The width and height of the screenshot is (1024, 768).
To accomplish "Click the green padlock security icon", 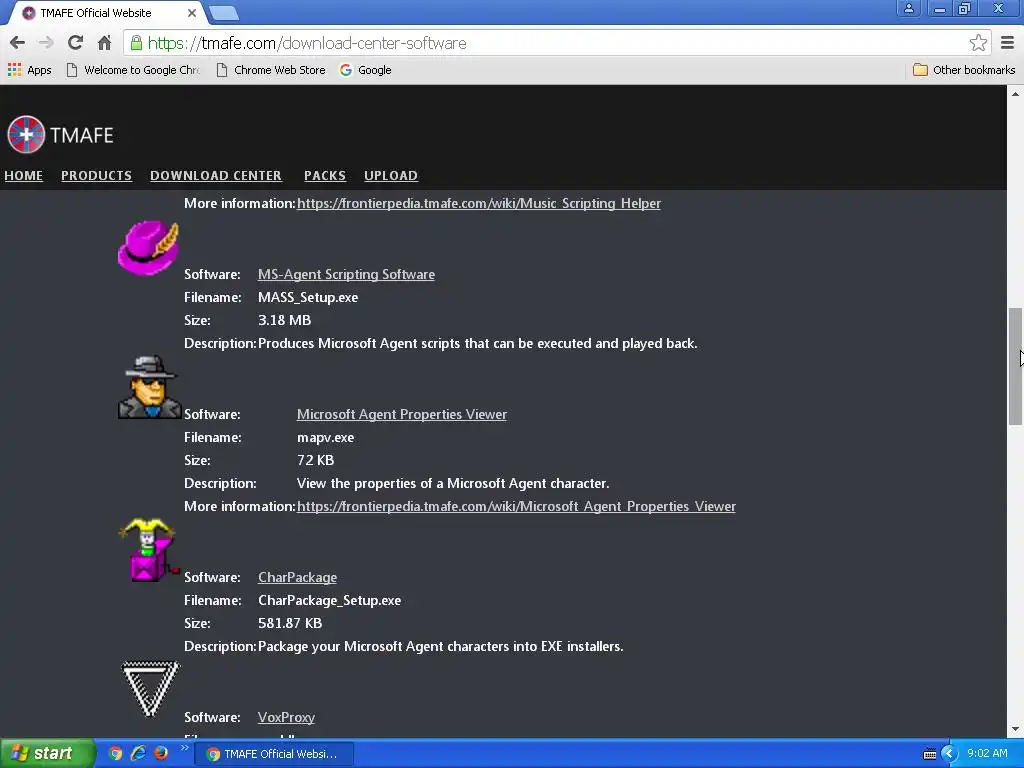I will [136, 43].
